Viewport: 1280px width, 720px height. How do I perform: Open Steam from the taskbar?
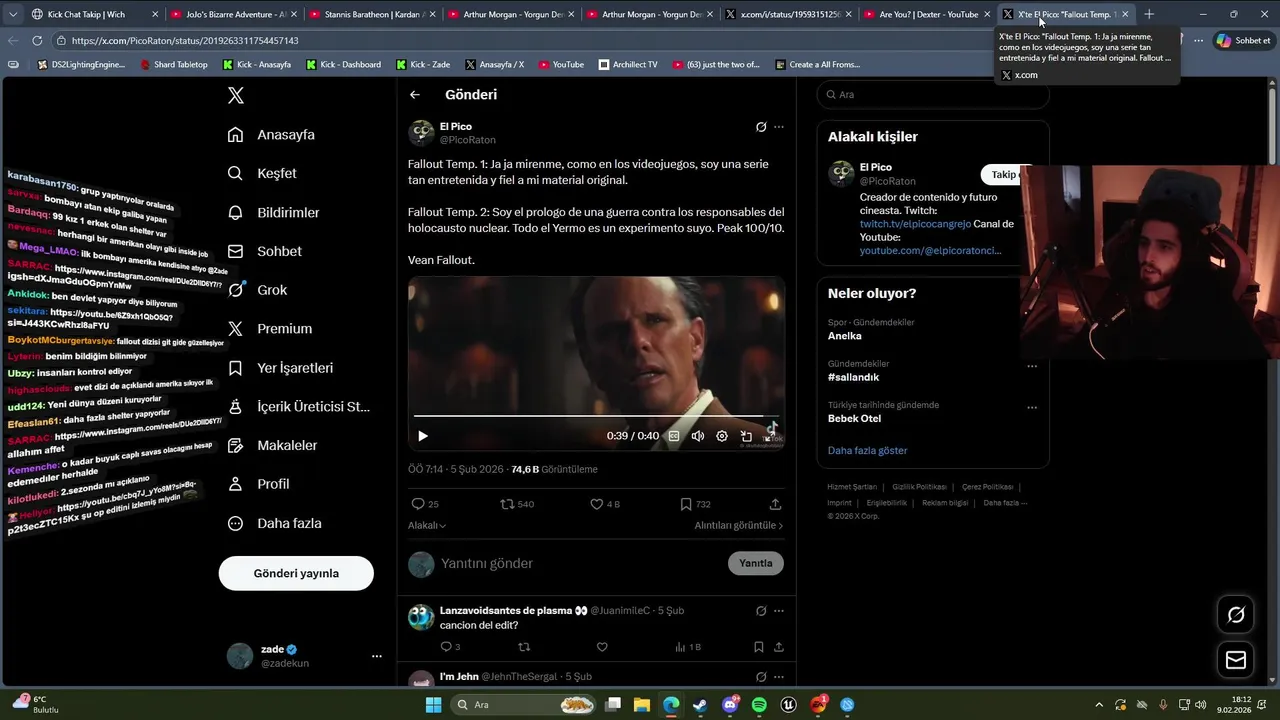[700, 705]
